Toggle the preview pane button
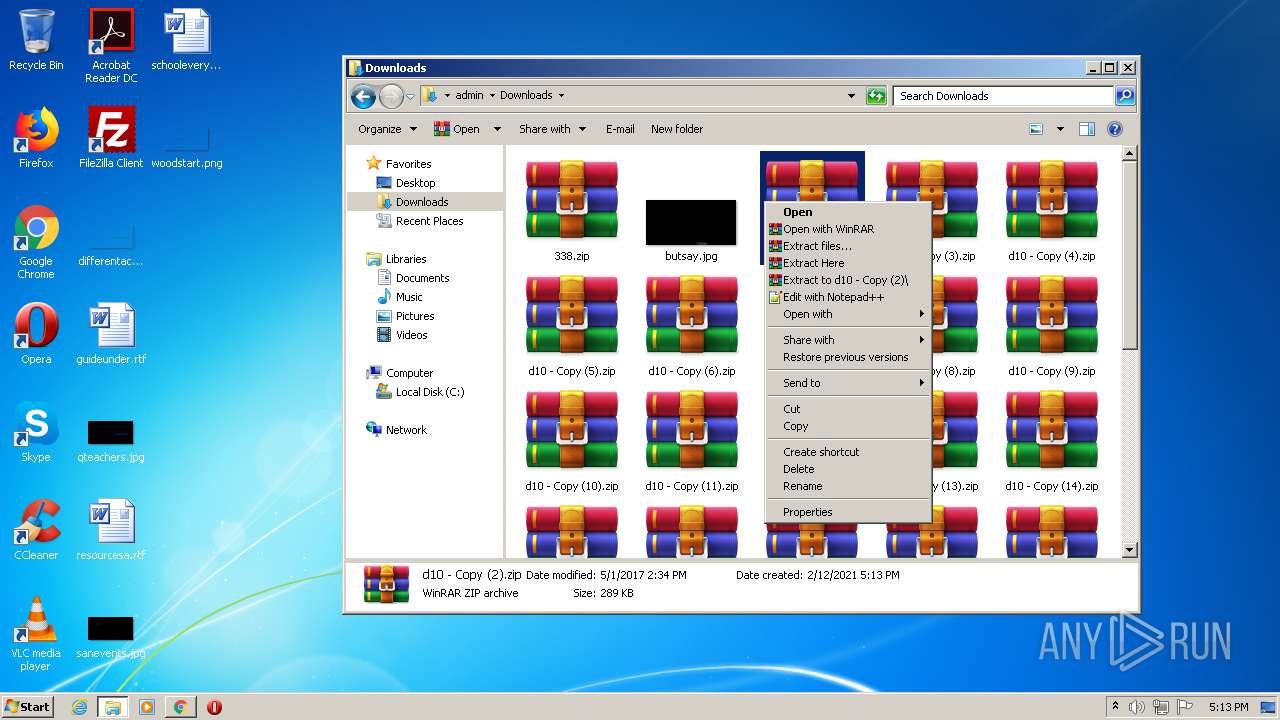This screenshot has height=720, width=1280. (x=1087, y=129)
